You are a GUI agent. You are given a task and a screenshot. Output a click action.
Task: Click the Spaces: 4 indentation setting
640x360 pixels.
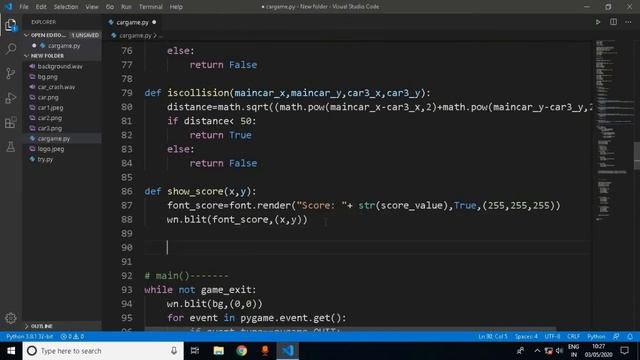tap(526, 336)
